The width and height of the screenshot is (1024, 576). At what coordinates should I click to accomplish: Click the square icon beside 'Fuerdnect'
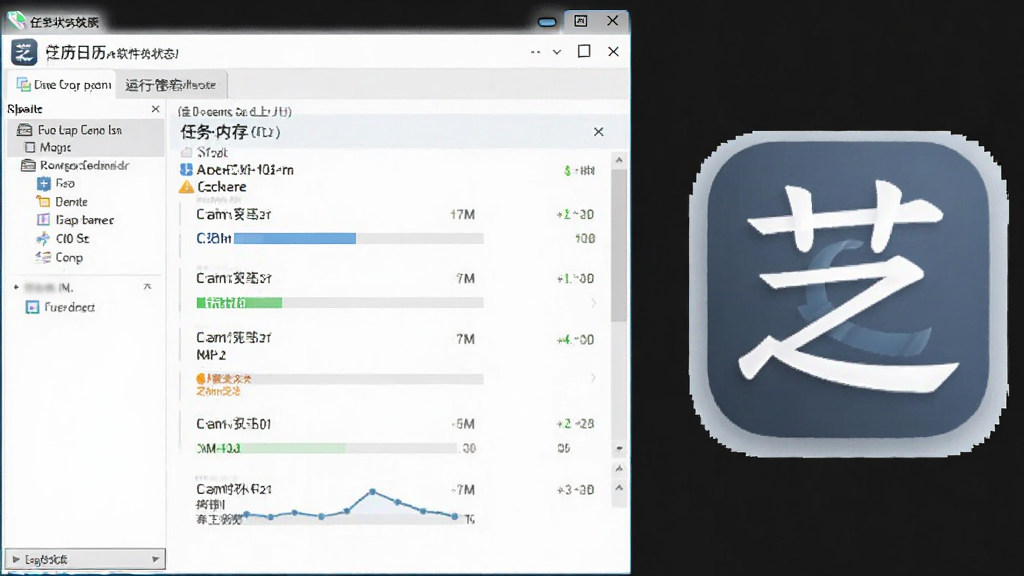point(32,307)
